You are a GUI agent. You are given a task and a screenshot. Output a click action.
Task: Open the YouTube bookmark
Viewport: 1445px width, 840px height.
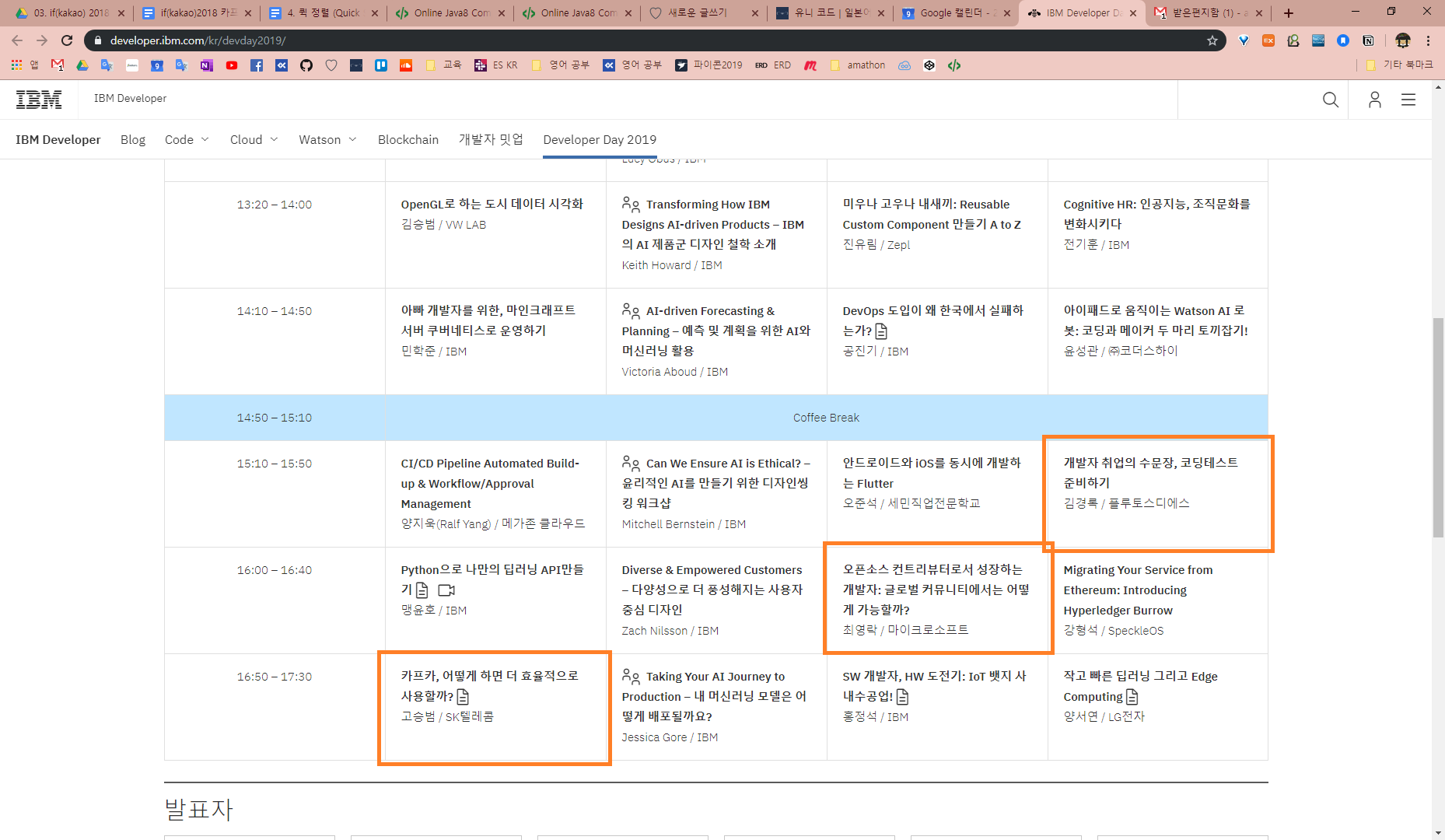point(232,65)
